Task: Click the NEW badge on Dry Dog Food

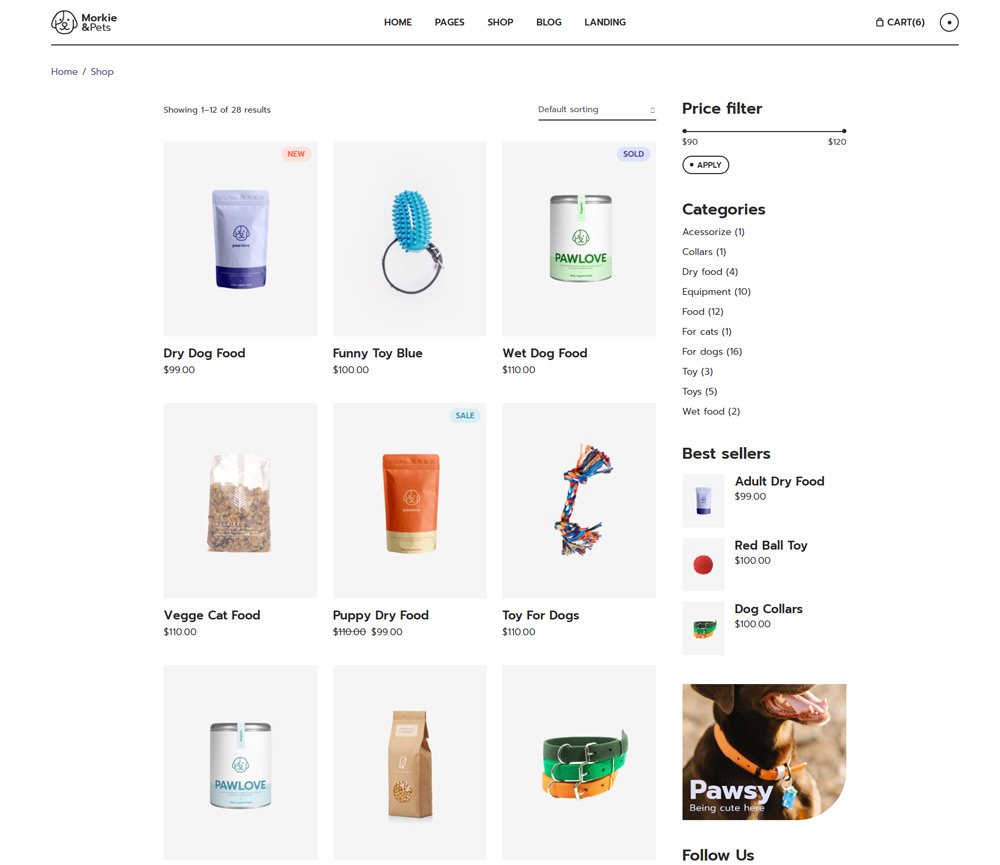Action: (296, 154)
